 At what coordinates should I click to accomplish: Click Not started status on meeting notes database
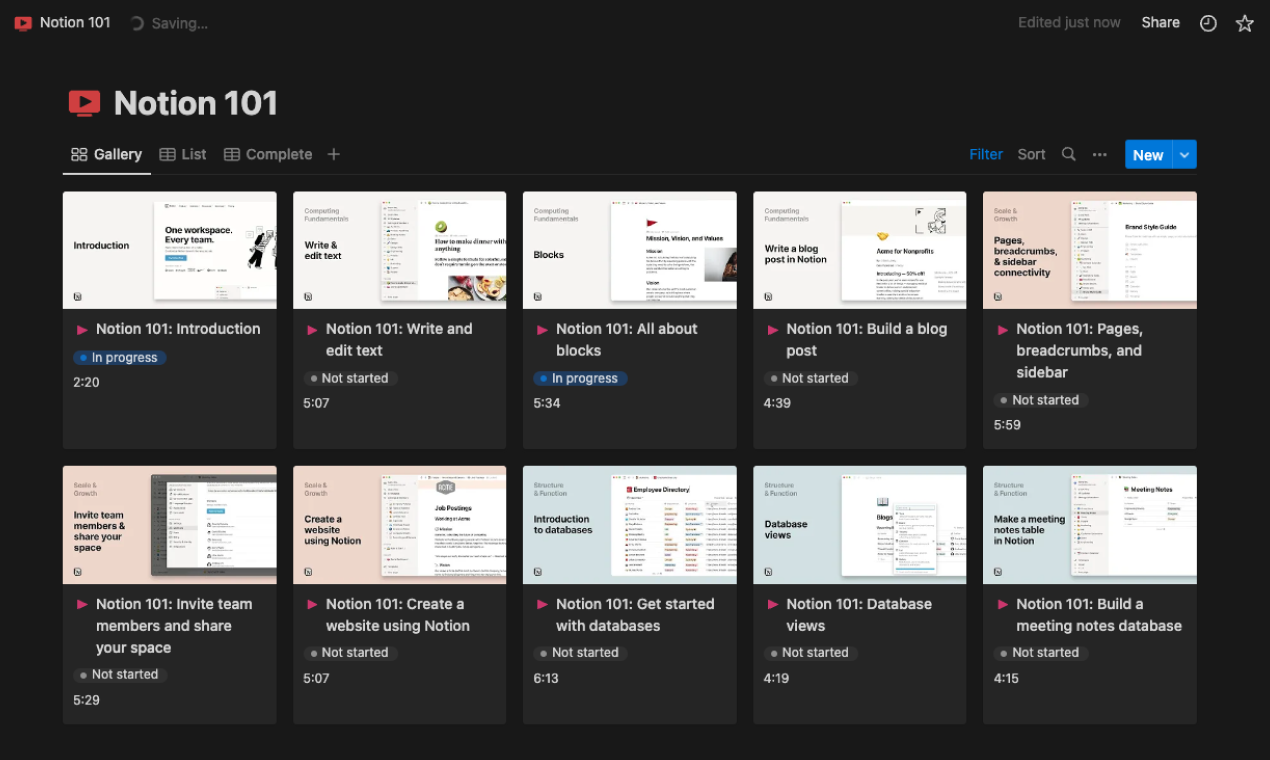point(1041,653)
